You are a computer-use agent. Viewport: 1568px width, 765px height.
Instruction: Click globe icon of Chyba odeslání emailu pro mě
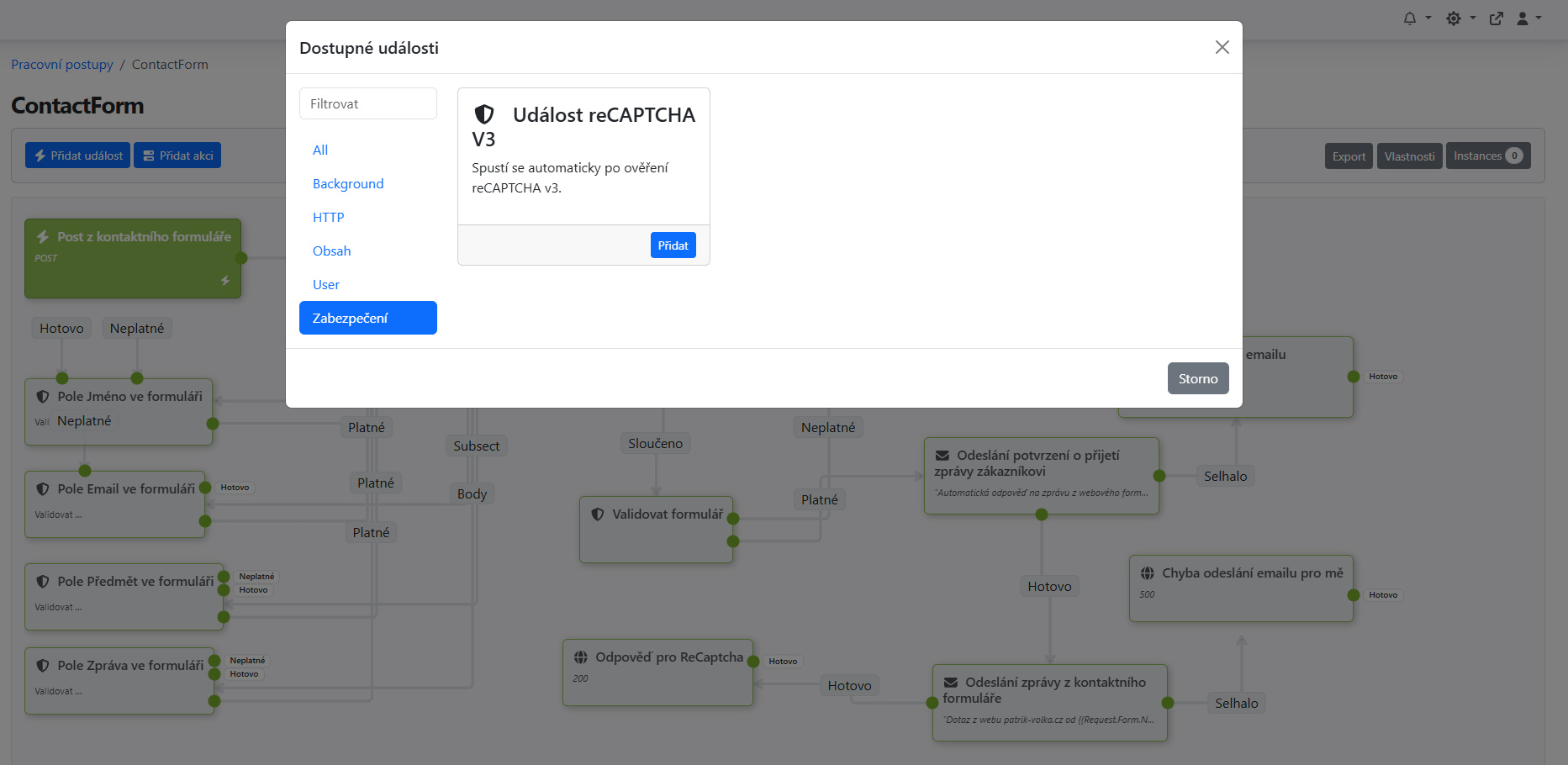tap(1148, 573)
